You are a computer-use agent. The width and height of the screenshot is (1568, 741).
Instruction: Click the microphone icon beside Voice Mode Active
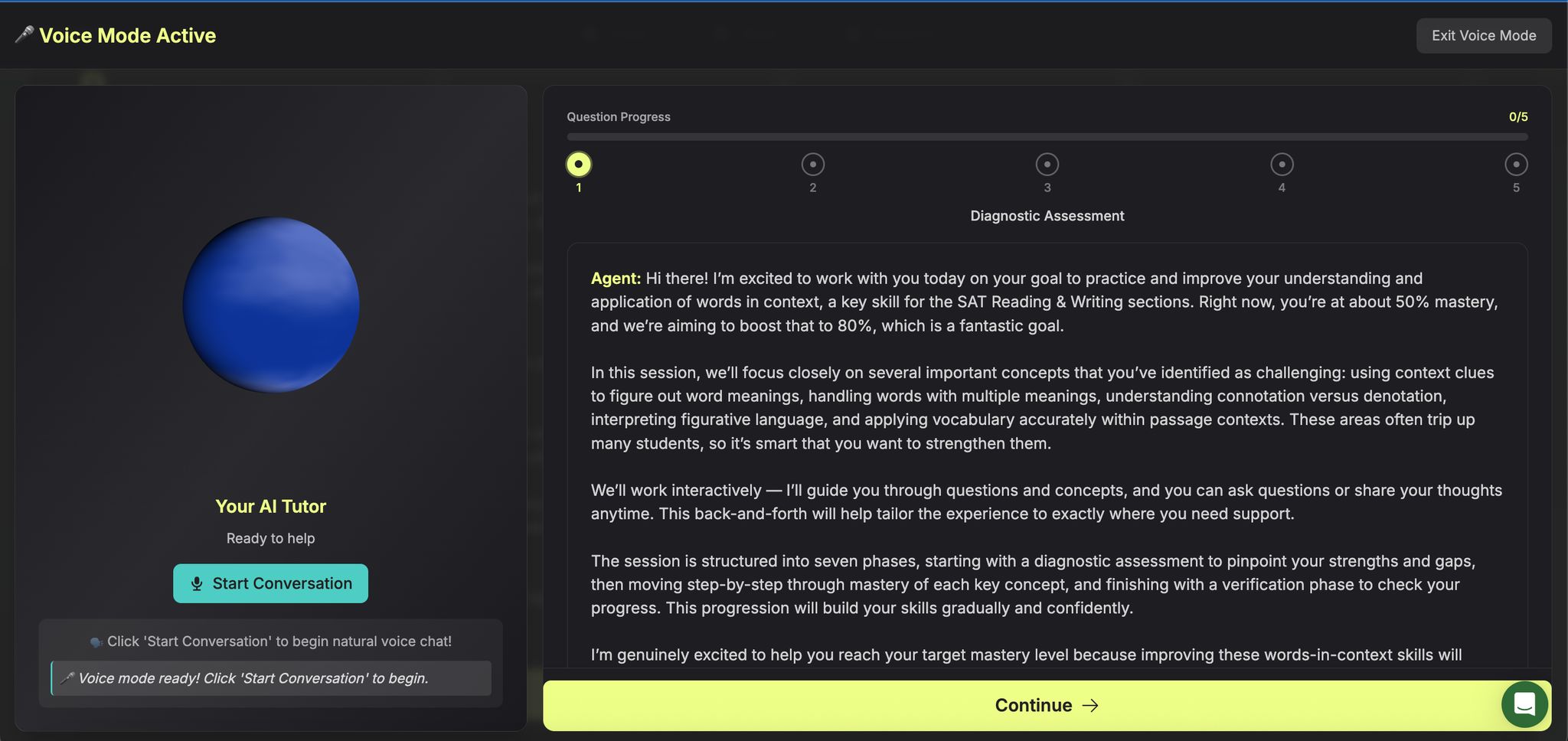click(24, 35)
